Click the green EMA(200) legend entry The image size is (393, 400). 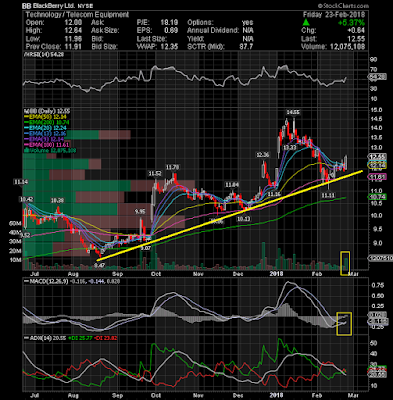[x=47, y=123]
